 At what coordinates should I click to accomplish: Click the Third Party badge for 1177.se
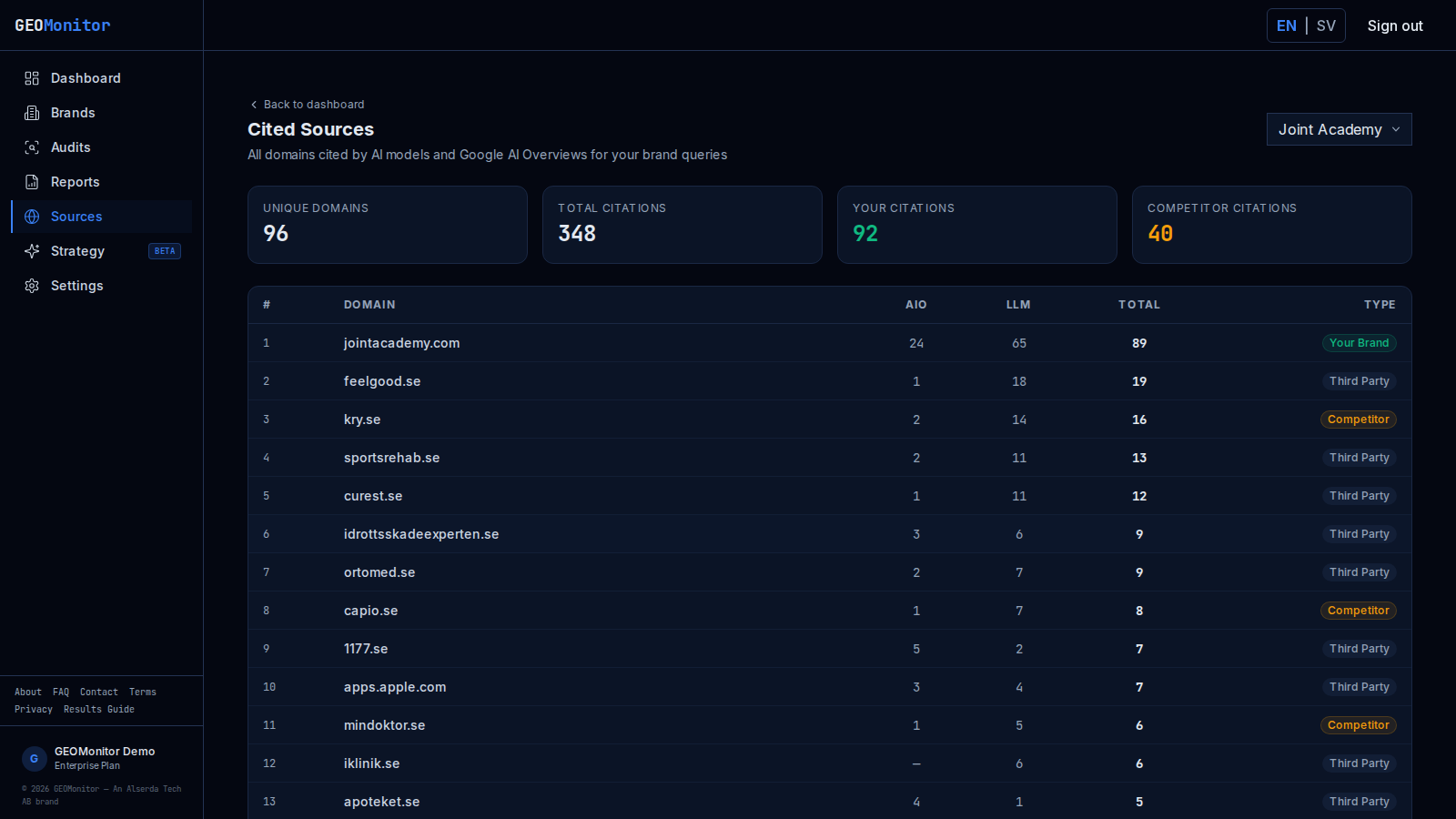pos(1359,649)
